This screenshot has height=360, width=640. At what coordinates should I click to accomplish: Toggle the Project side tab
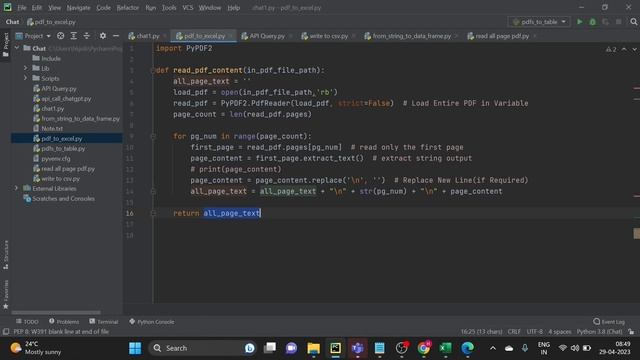pos(6,45)
